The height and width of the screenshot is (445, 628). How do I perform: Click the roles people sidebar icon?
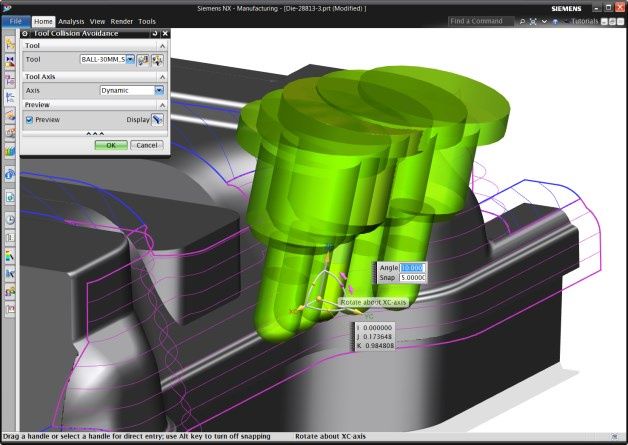(x=10, y=292)
